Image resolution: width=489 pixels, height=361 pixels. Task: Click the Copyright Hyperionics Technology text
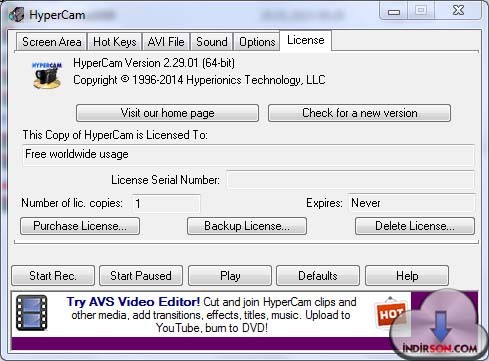(x=199, y=80)
